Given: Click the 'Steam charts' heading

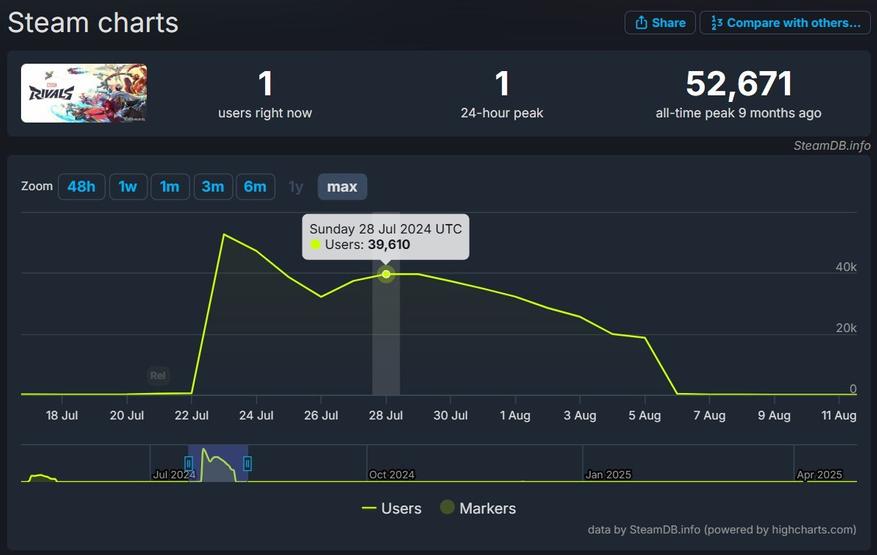Looking at the screenshot, I should (93, 23).
